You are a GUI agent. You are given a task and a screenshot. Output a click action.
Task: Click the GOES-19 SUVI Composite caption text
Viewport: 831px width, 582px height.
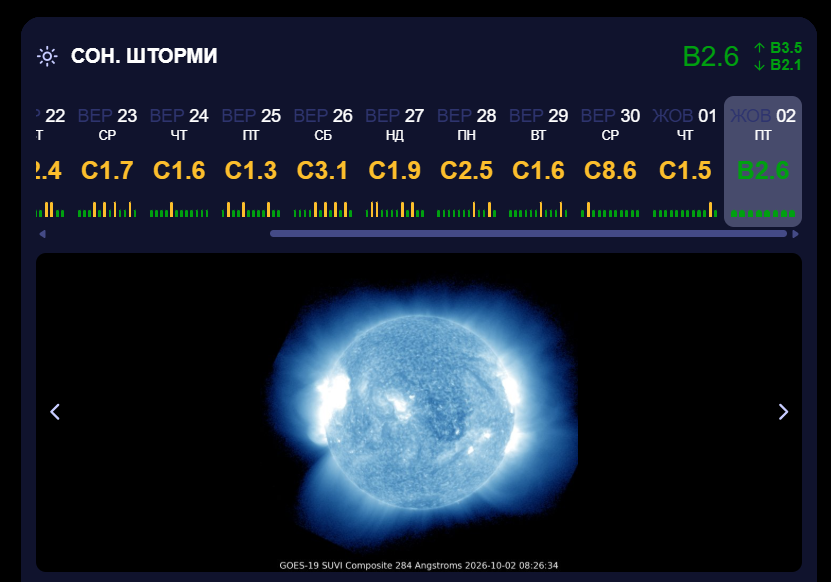click(419, 566)
